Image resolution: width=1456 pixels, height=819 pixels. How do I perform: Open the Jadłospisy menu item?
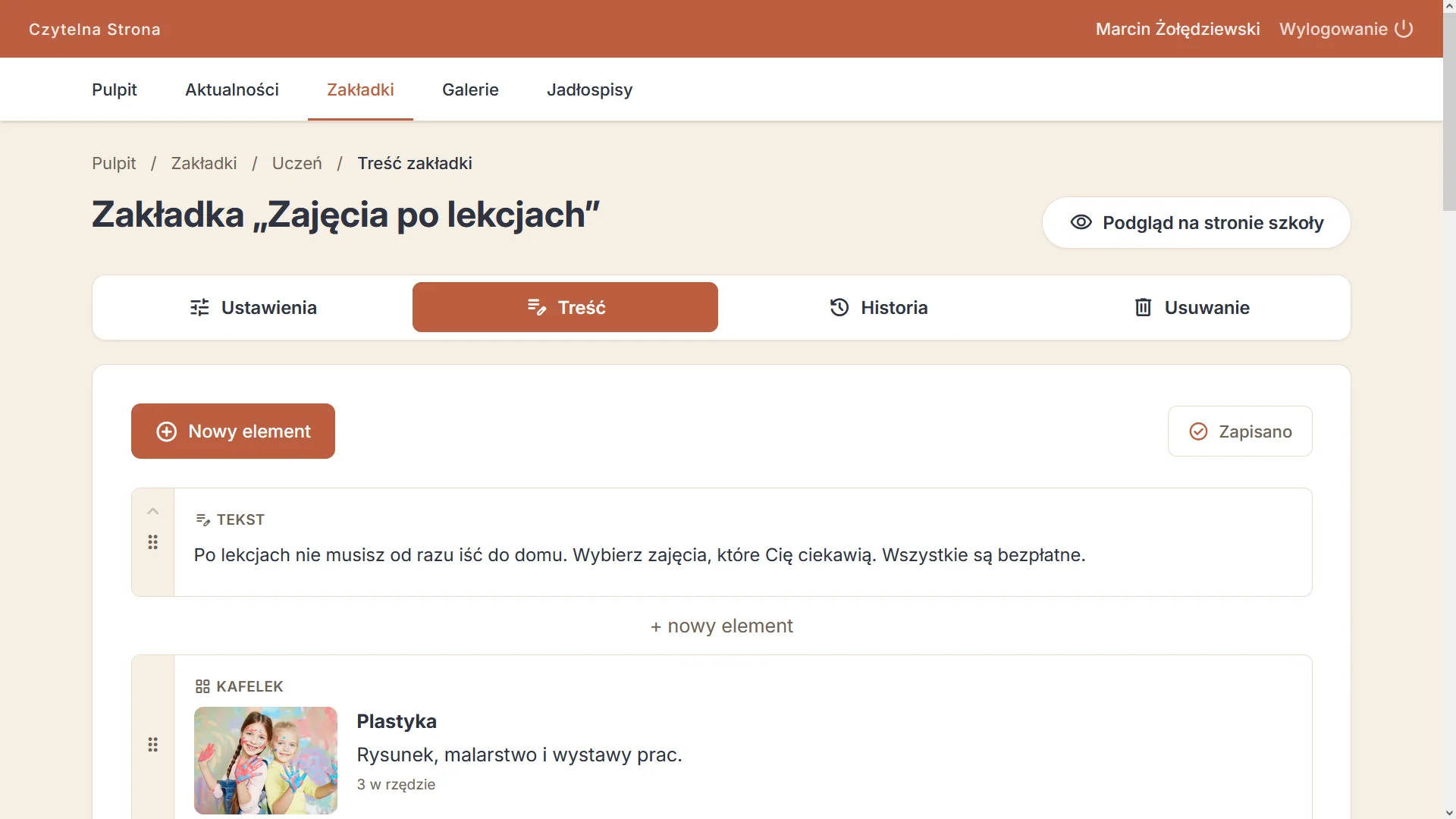tap(590, 89)
